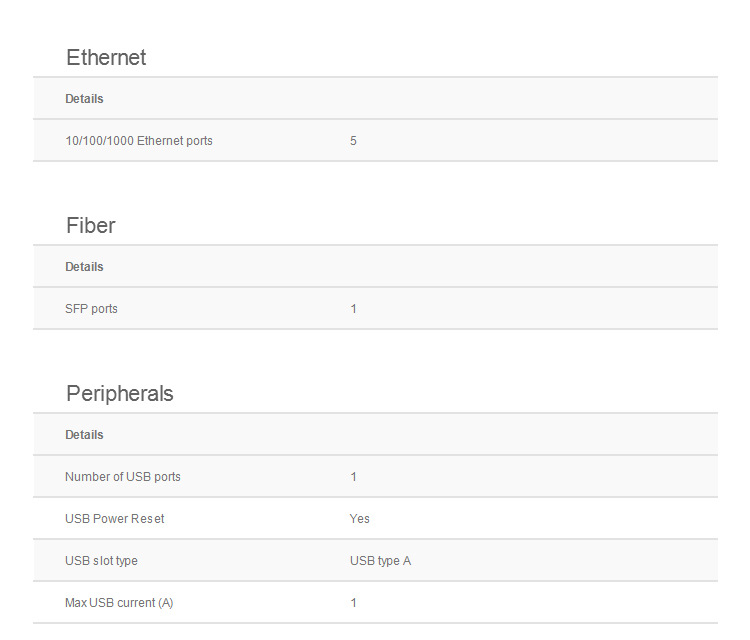Viewport: 750px width, 640px height.
Task: Click Details header under Fiber
Action: point(84,267)
